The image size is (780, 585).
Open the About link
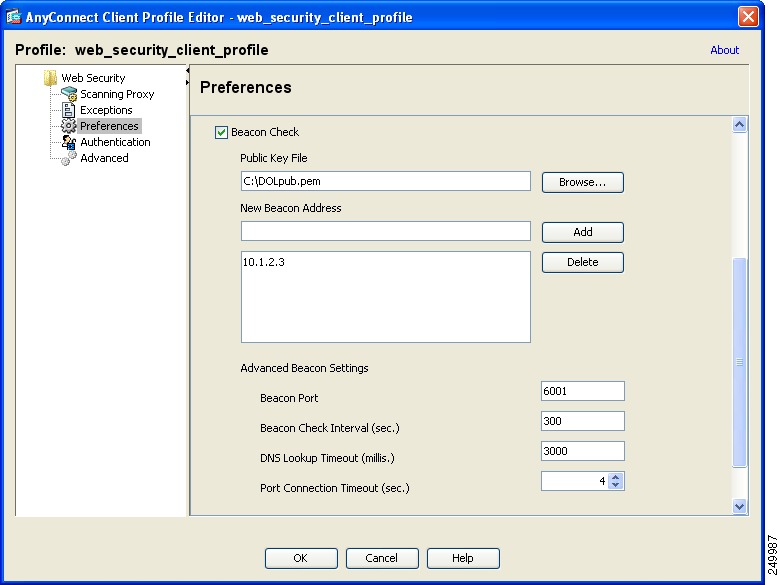coord(724,50)
